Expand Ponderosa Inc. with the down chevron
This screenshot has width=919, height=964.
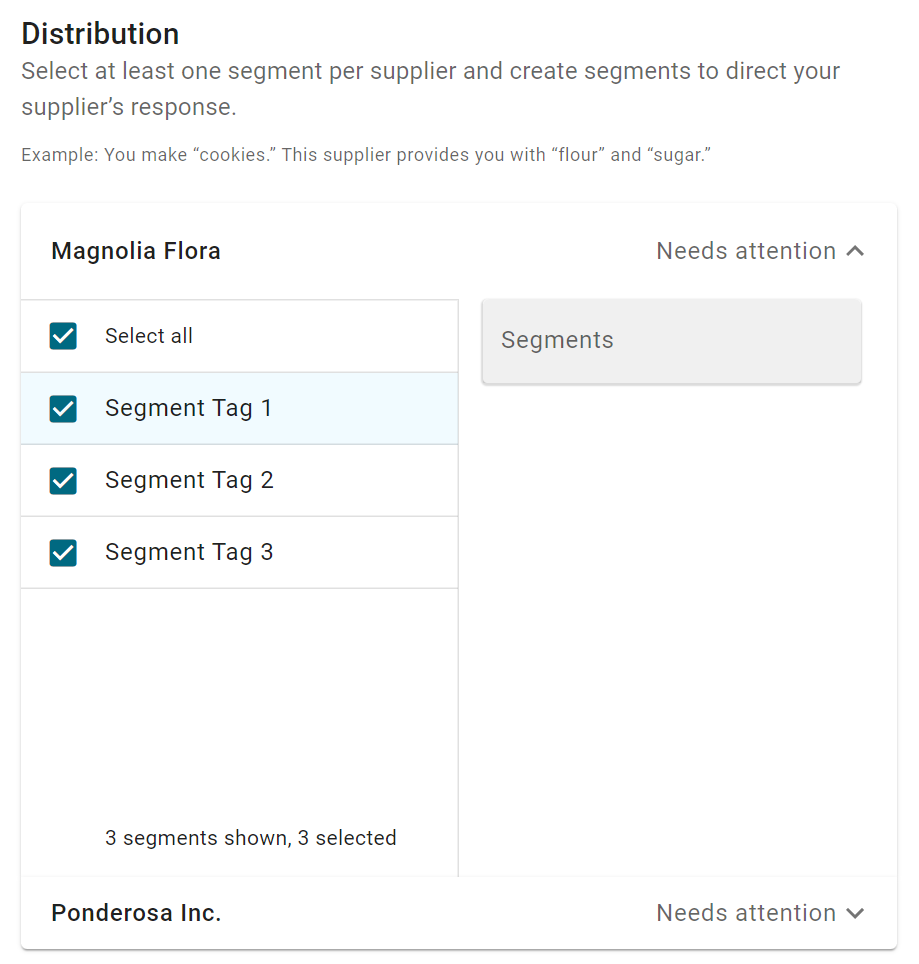point(855,913)
